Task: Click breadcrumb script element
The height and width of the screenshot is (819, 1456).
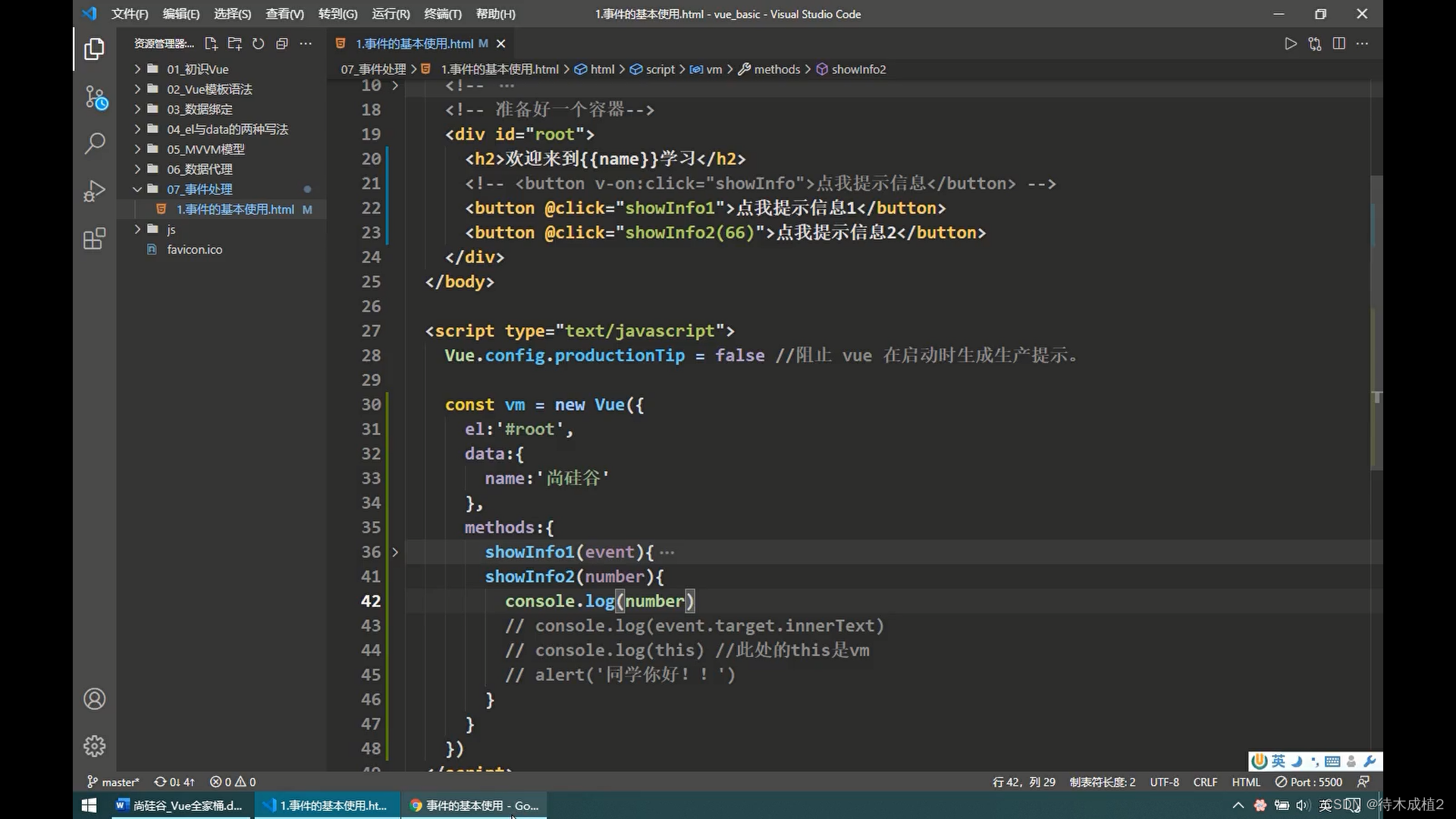Action: 652,69
